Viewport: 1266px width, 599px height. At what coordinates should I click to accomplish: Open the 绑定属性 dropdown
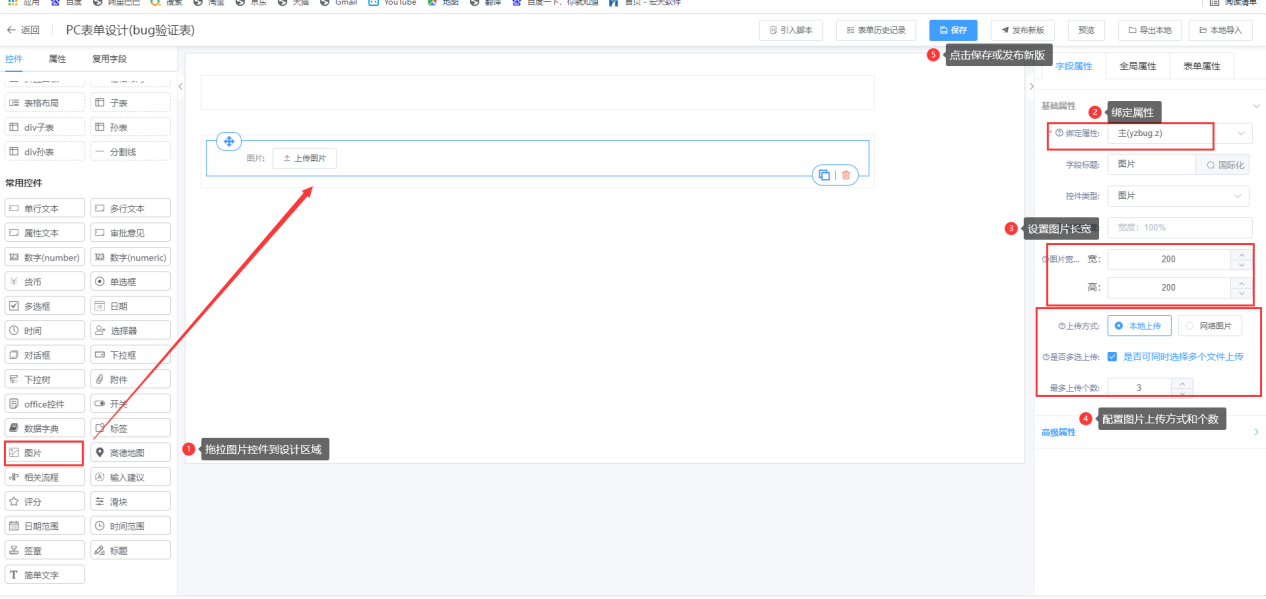(1179, 133)
